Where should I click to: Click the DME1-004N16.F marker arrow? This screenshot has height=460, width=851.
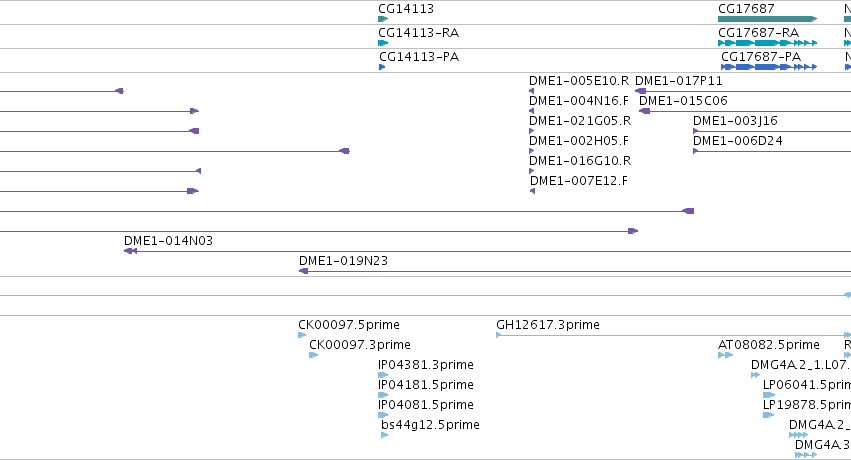[532, 111]
